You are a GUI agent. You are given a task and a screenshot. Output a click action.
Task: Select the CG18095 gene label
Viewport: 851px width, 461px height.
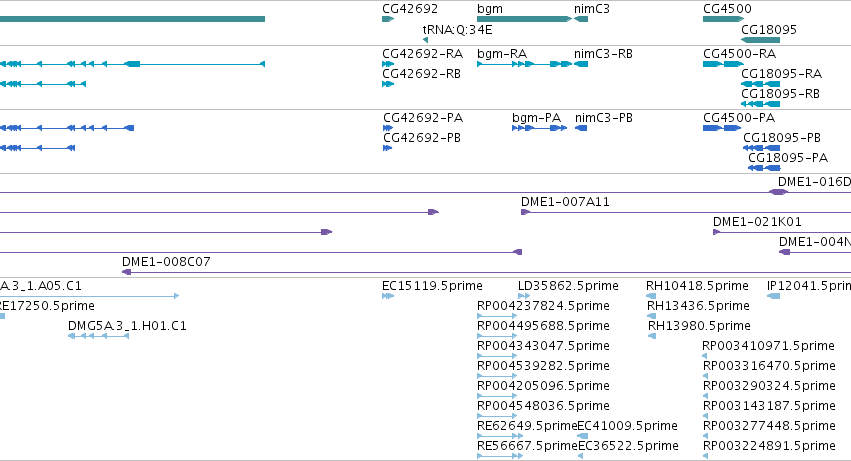coord(769,29)
